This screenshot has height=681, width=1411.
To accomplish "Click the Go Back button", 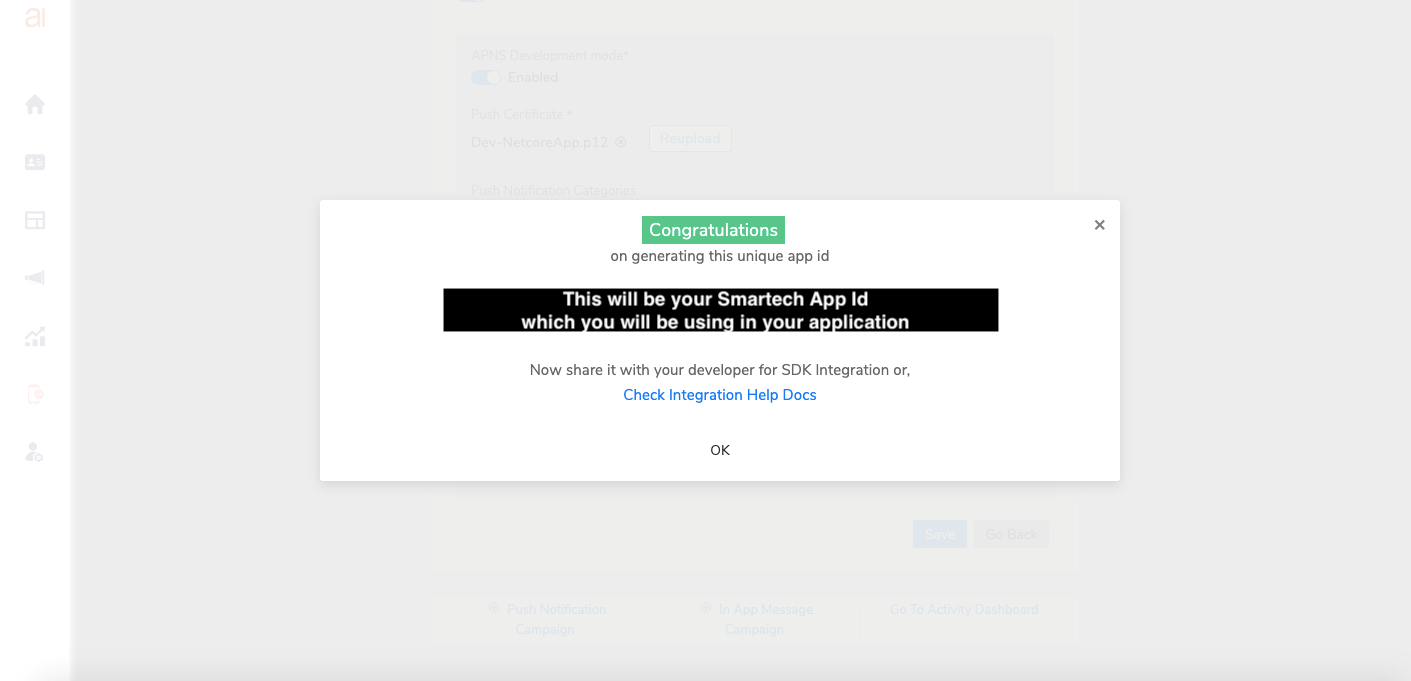I will tap(1011, 534).
